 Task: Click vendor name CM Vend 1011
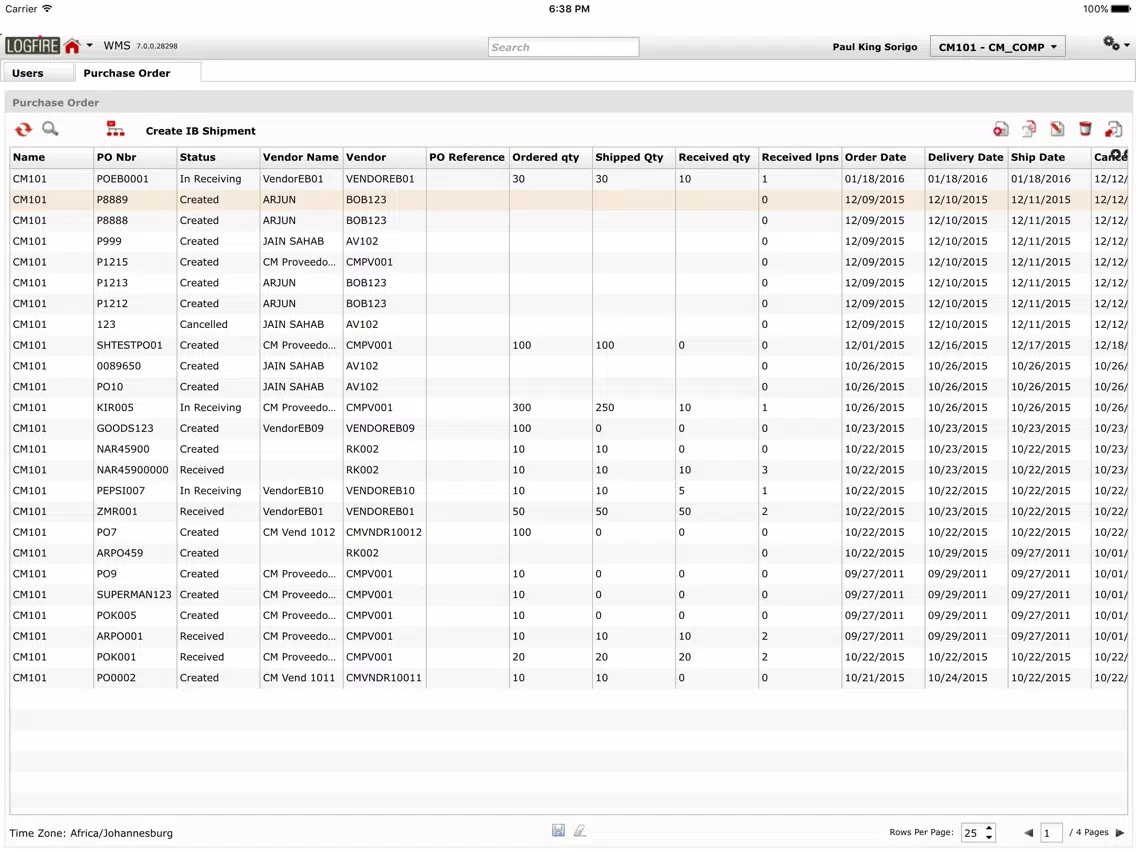click(x=299, y=678)
